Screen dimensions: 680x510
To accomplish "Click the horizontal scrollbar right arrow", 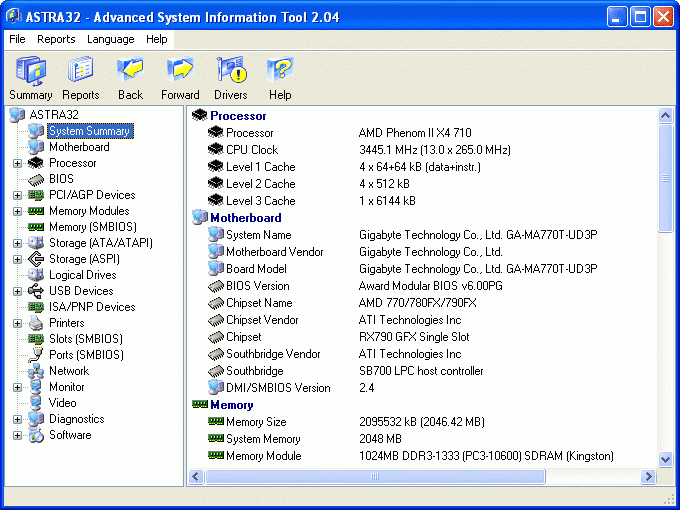I will 649,476.
